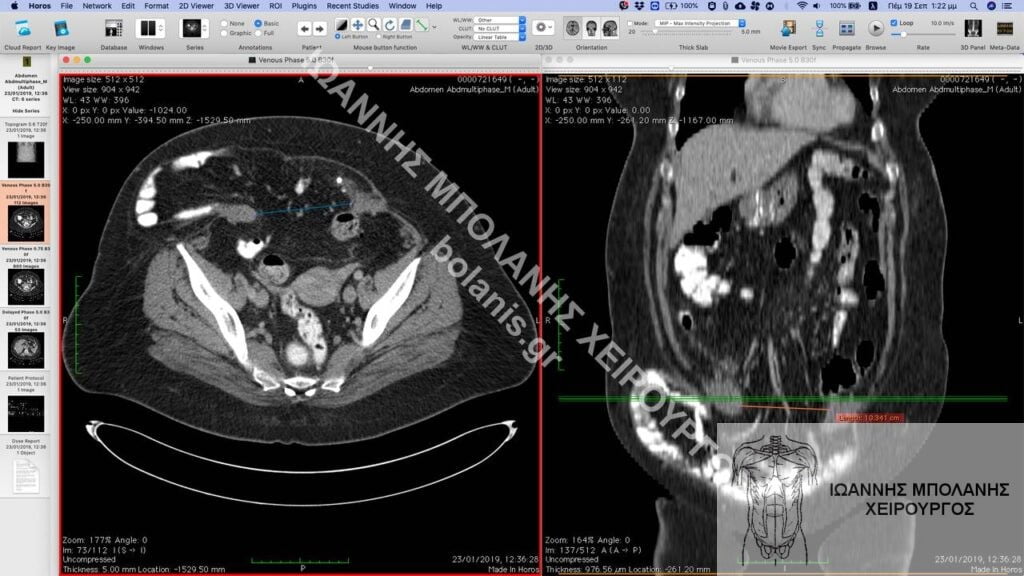1024x576 pixels.
Task: Select Basic annotations radio button
Action: [259, 24]
